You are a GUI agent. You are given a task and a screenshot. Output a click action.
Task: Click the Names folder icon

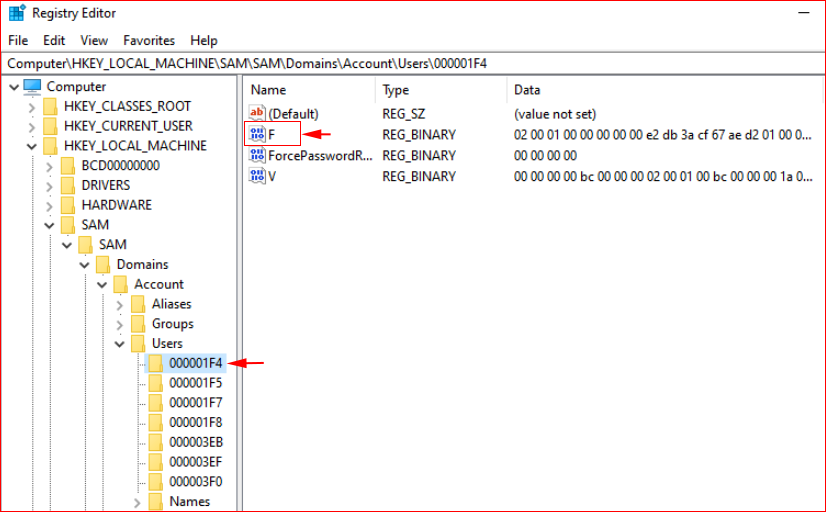pos(155,501)
